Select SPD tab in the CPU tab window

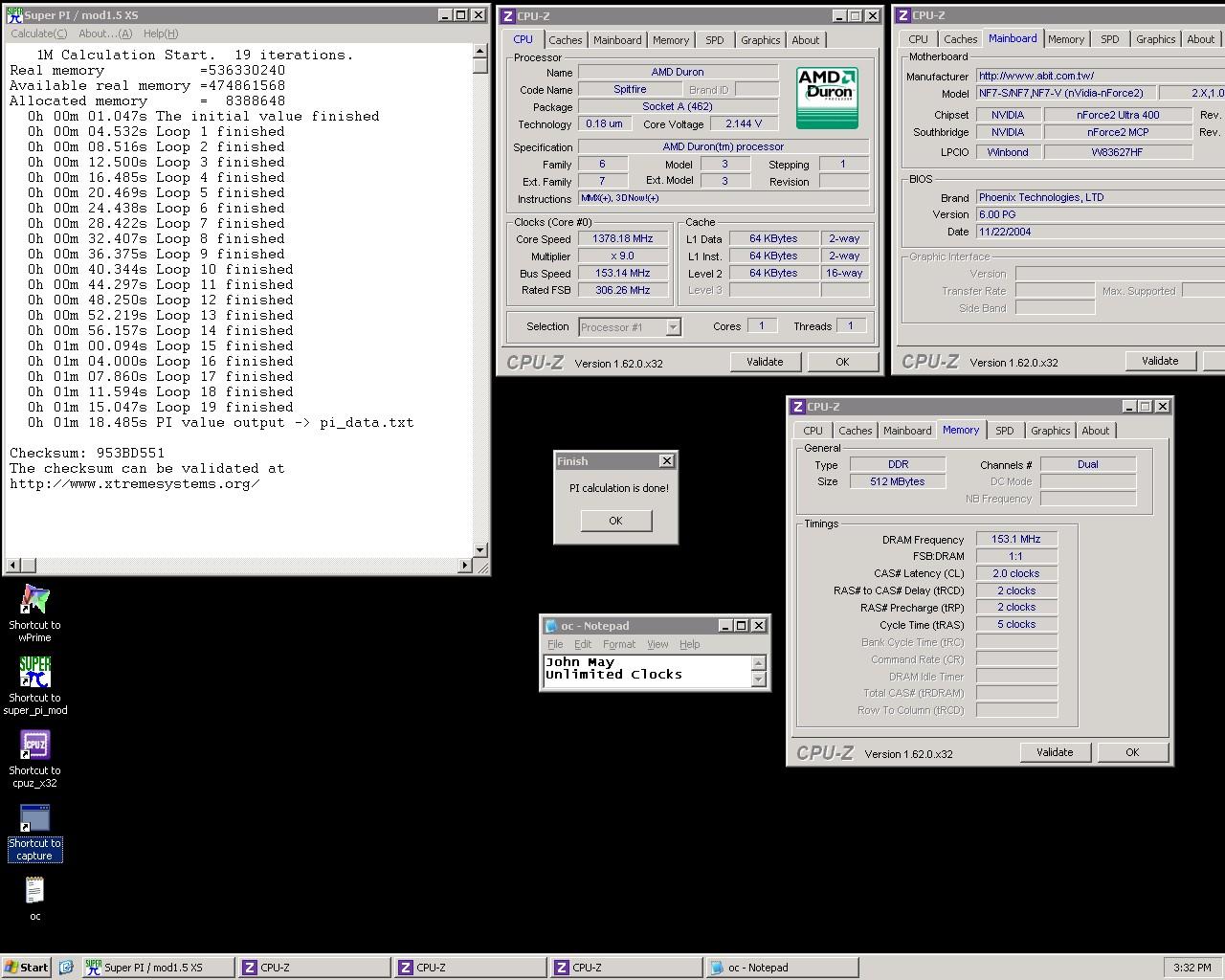click(x=715, y=40)
